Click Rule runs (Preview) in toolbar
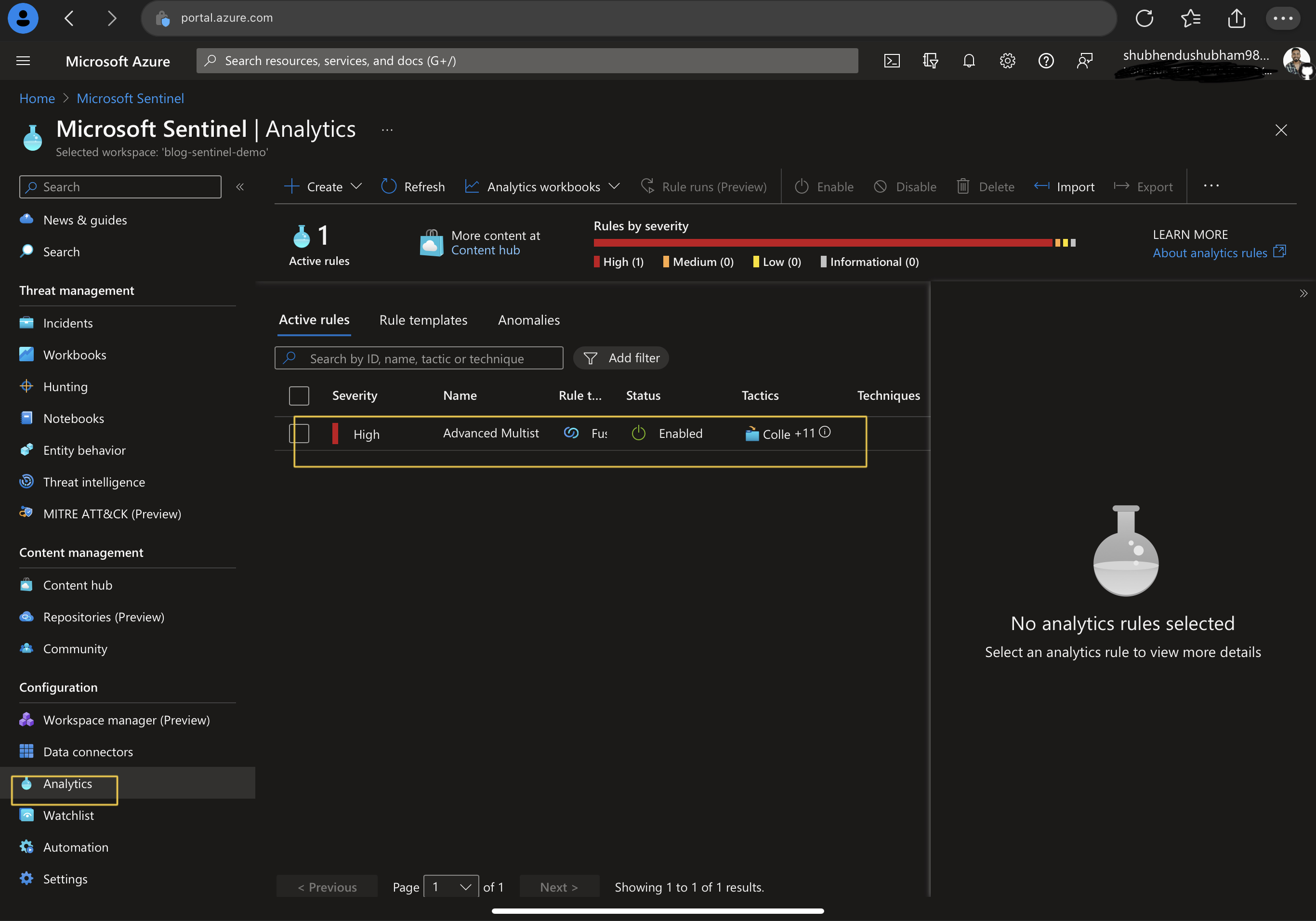Image resolution: width=1316 pixels, height=921 pixels. [x=703, y=186]
